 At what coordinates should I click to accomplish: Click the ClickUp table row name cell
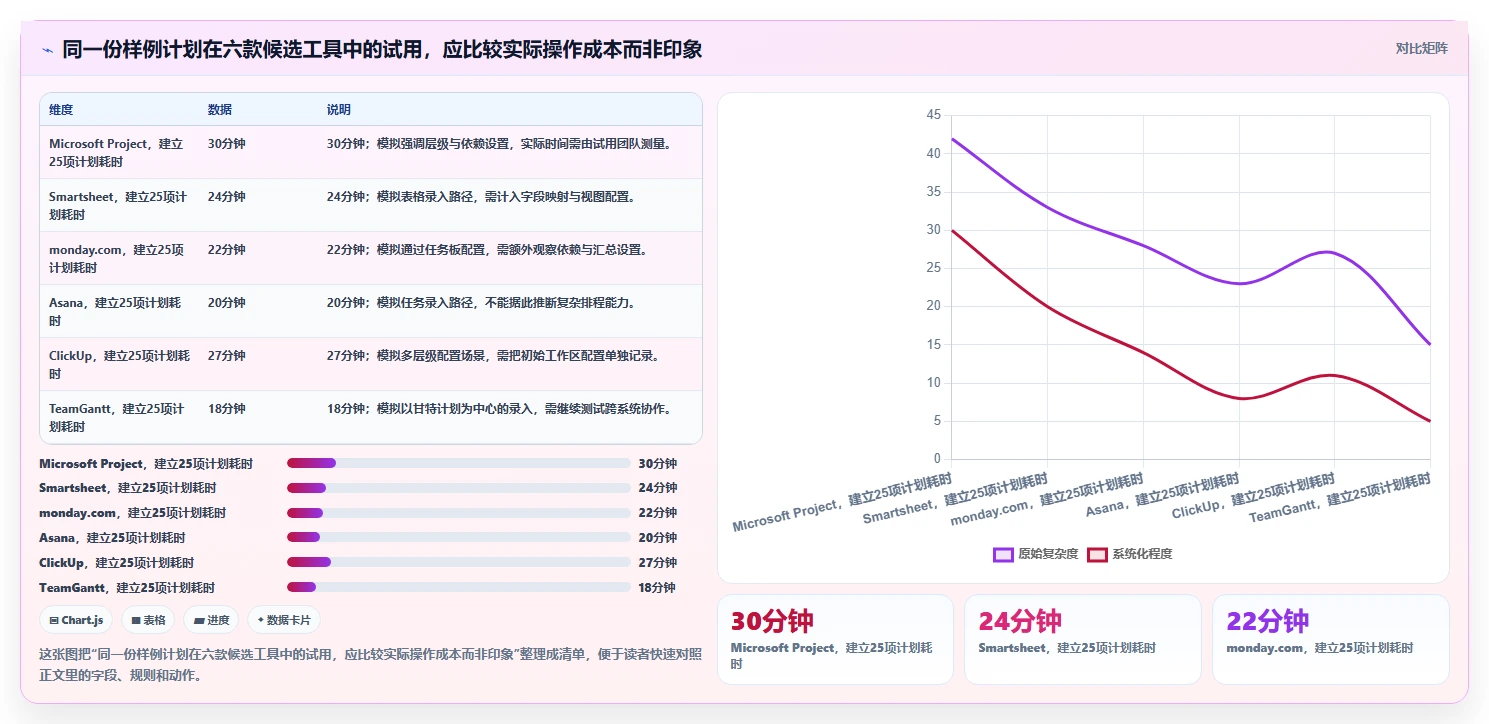click(119, 364)
